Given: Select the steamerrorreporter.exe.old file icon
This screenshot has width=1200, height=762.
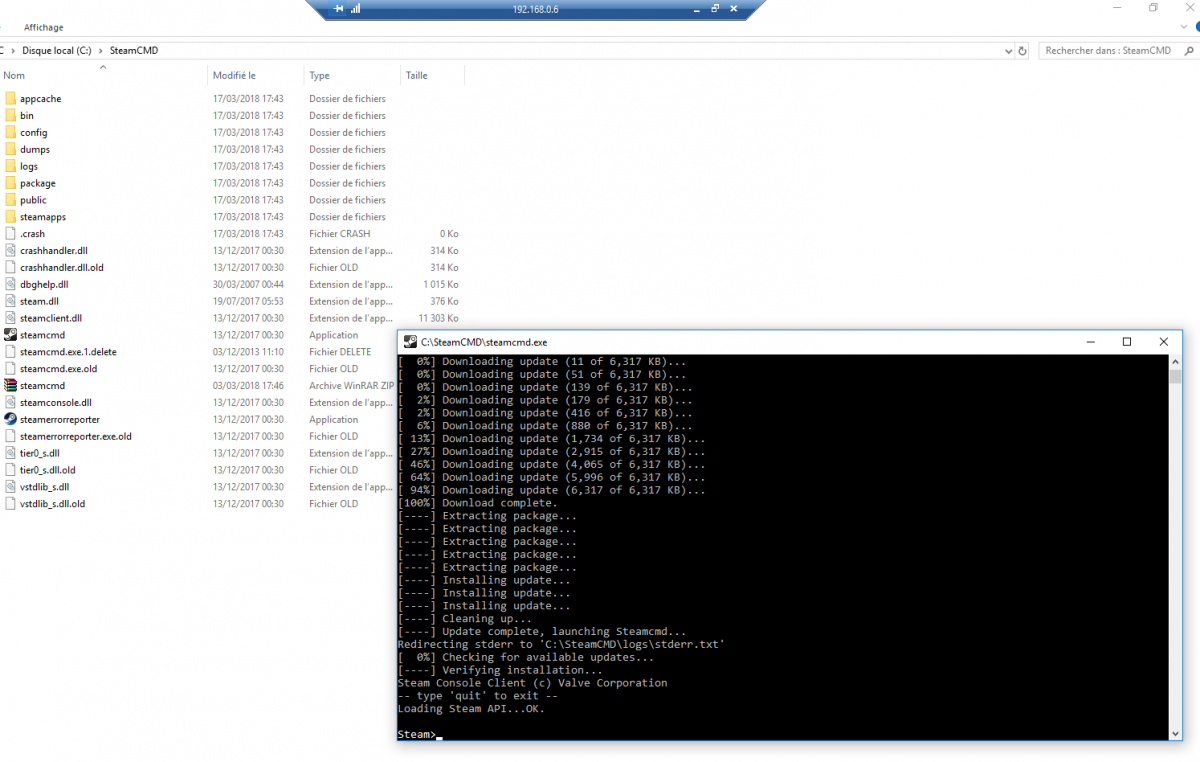Looking at the screenshot, I should tap(10, 437).
